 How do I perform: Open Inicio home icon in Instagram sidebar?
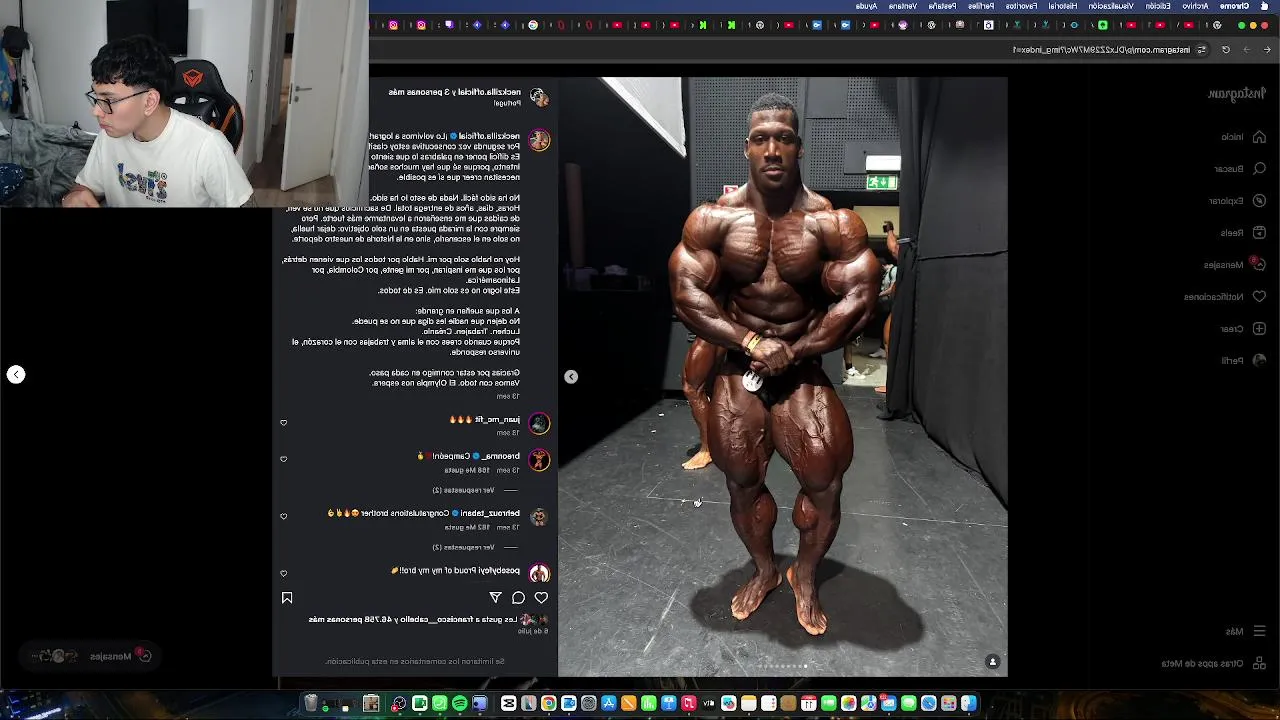point(1259,137)
